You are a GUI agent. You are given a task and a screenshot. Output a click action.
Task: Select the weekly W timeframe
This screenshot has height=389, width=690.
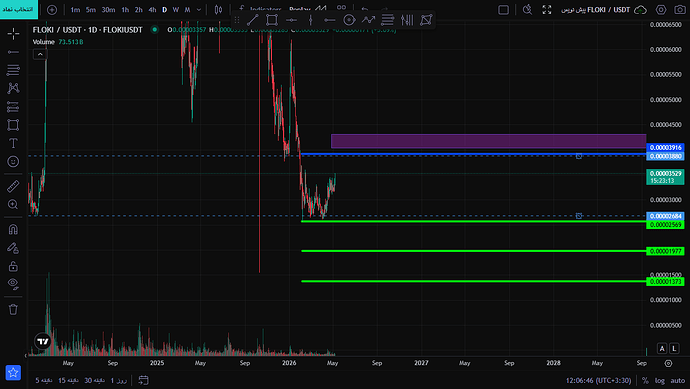pos(176,10)
